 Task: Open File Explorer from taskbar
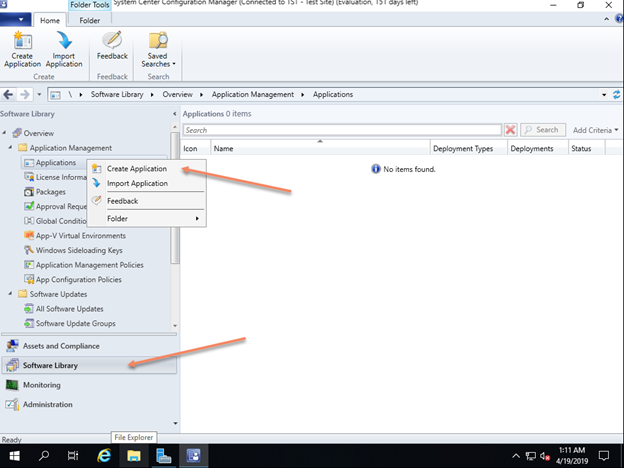[x=134, y=456]
